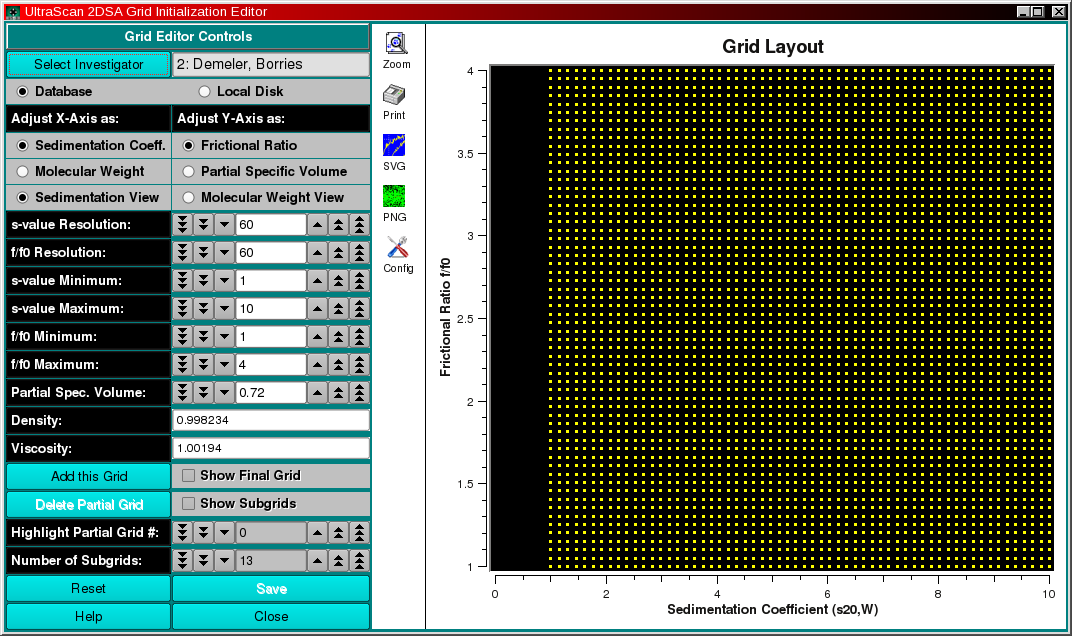Switch to Sedimentation View

click(x=23, y=198)
